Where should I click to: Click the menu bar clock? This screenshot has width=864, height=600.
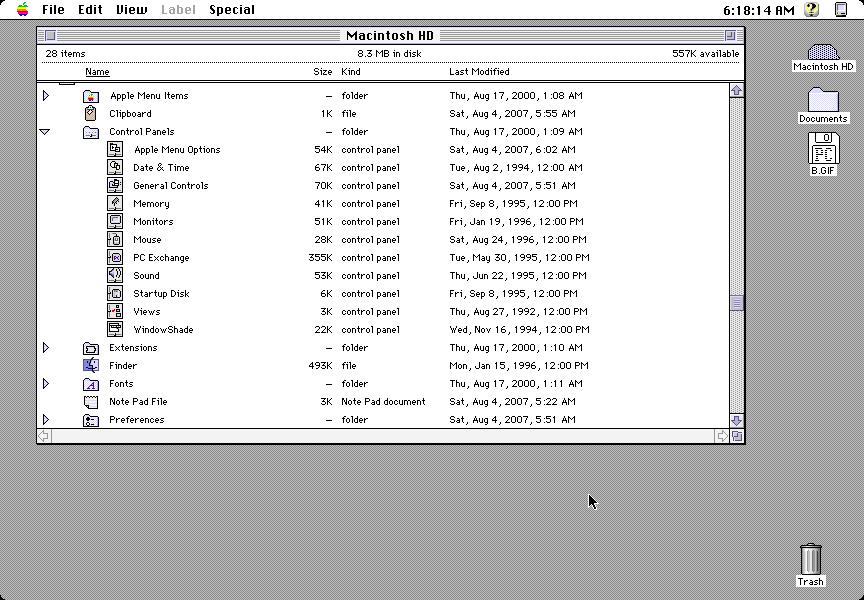[x=759, y=10]
